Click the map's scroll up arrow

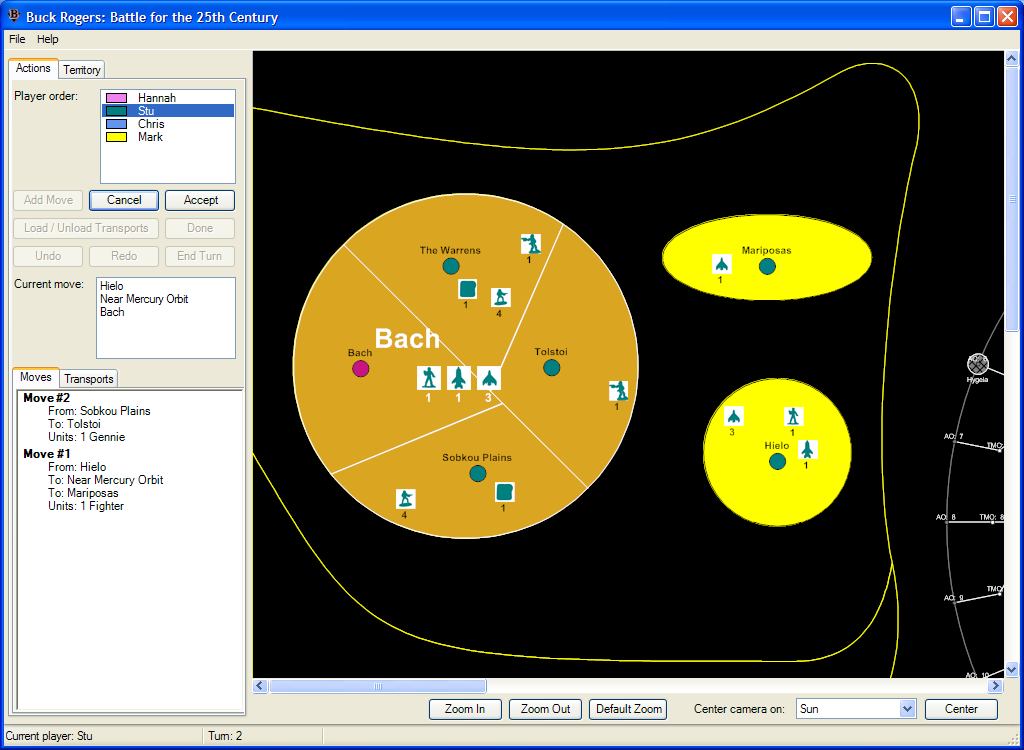point(1012,59)
